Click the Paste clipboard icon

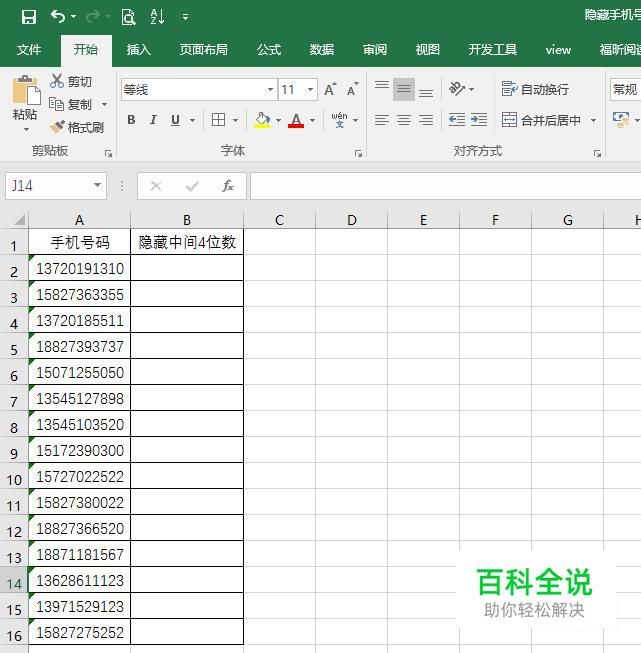(x=26, y=90)
